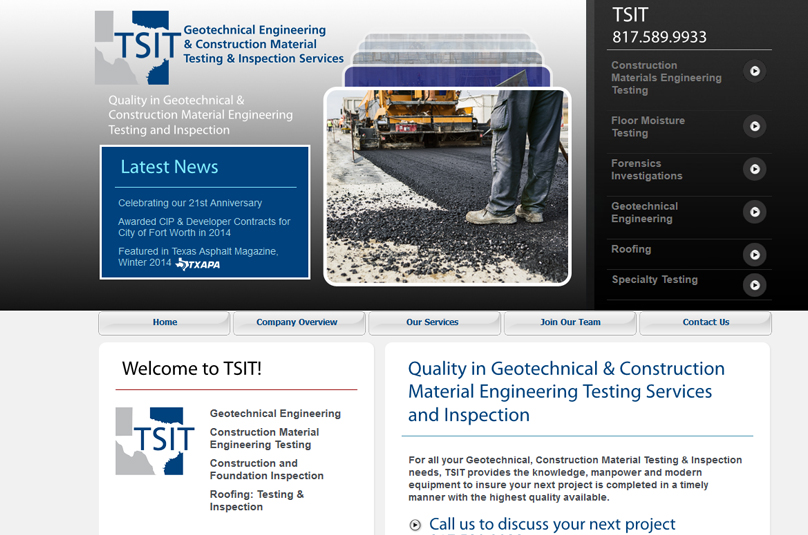Open Geotechnical Engineering sidebar link
The image size is (808, 535).
pos(644,212)
